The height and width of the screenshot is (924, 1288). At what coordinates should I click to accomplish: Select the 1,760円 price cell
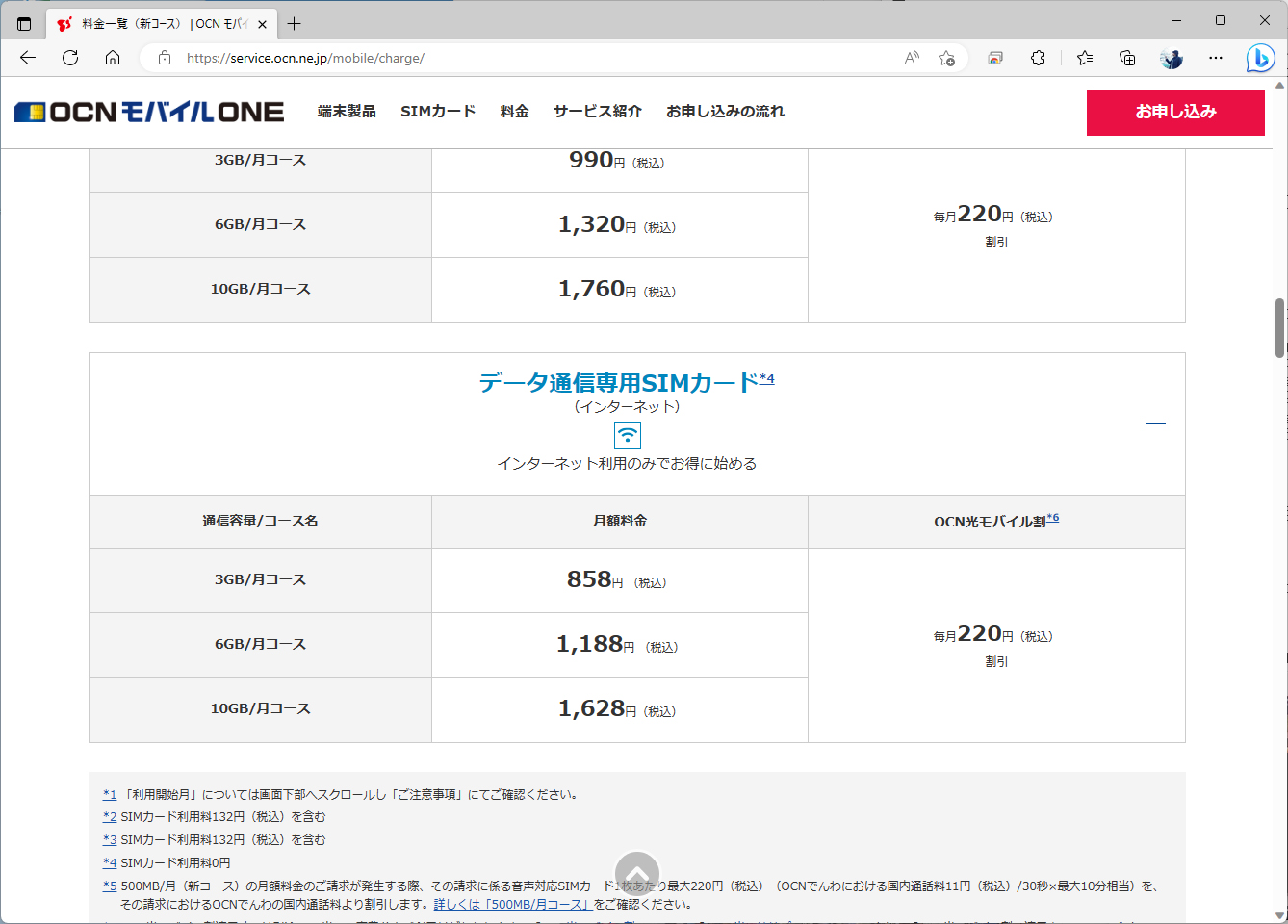620,290
